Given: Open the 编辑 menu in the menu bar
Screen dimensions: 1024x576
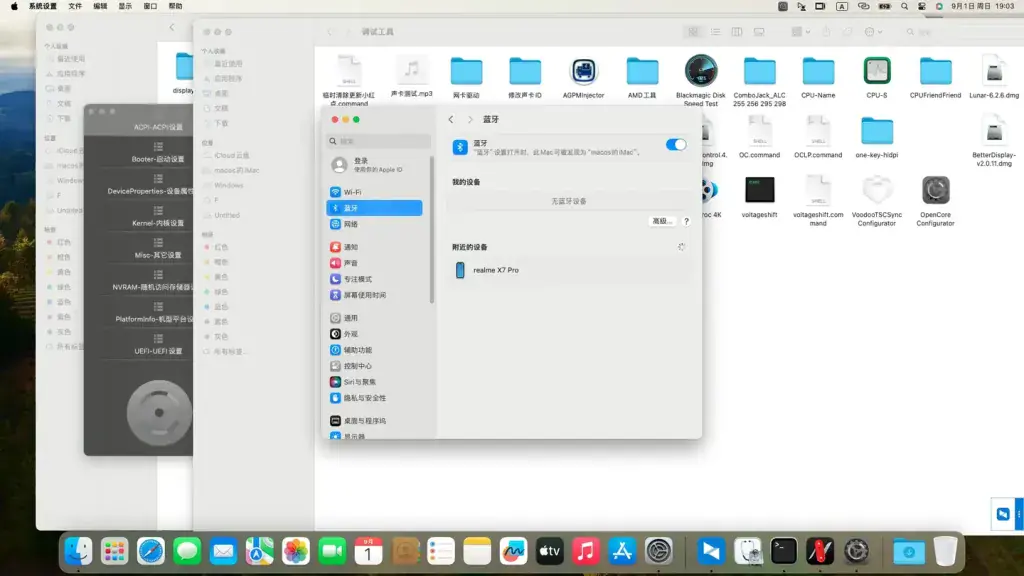Looking at the screenshot, I should click(x=100, y=6).
